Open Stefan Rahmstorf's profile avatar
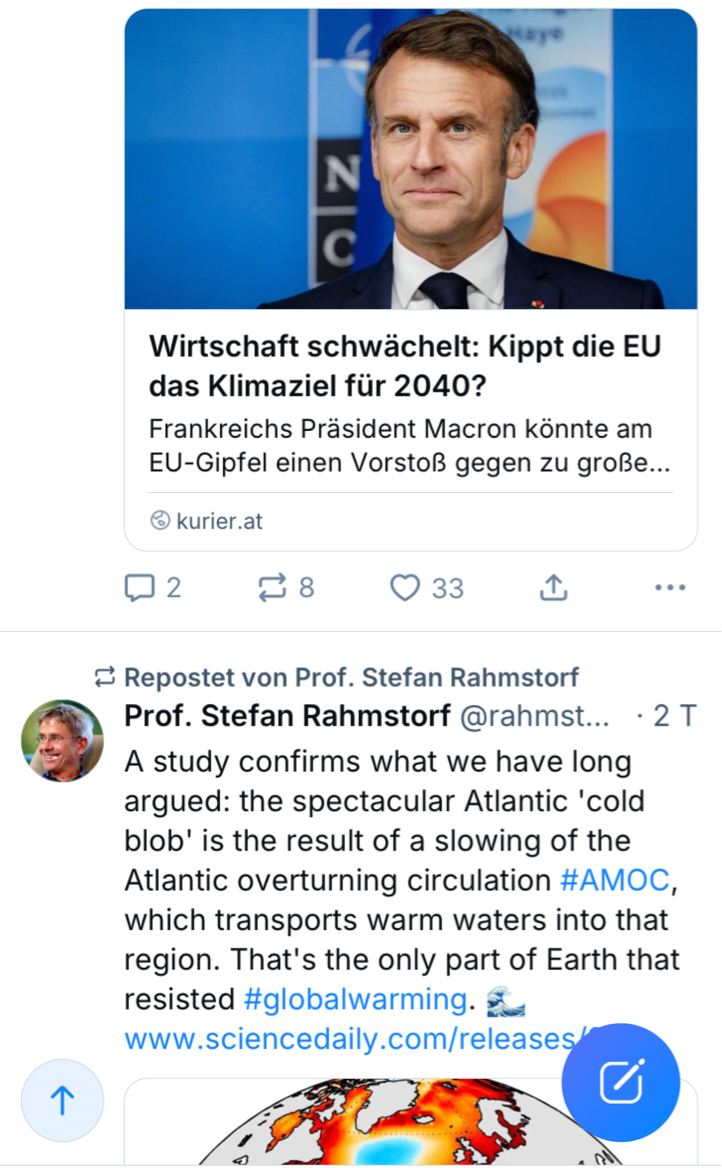Screen dimensions: 722x1168 [62, 741]
